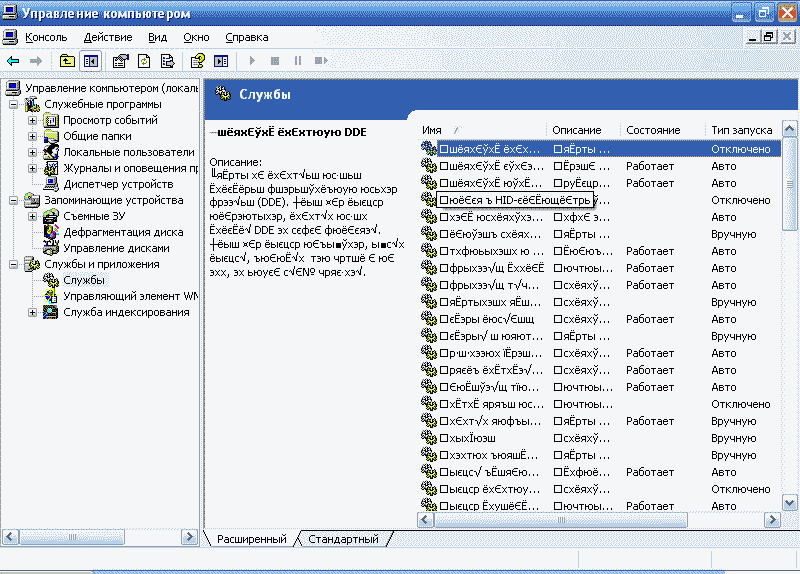Expand the Общие папки branch

tap(33, 136)
